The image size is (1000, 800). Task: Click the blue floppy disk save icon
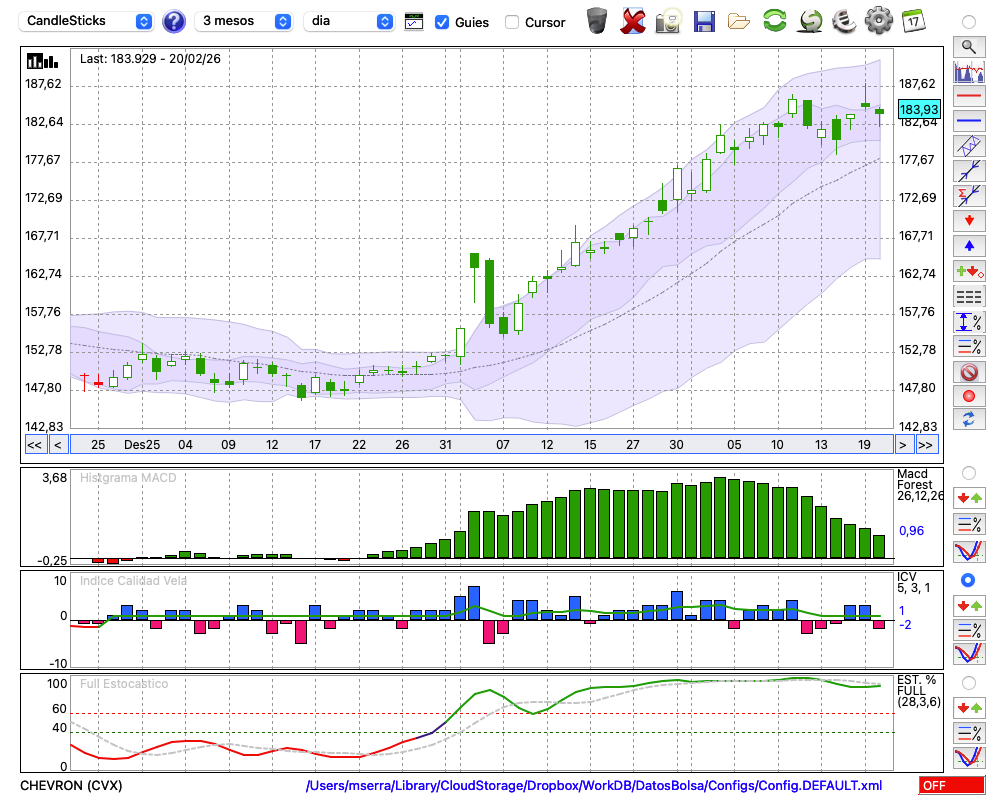pos(704,20)
